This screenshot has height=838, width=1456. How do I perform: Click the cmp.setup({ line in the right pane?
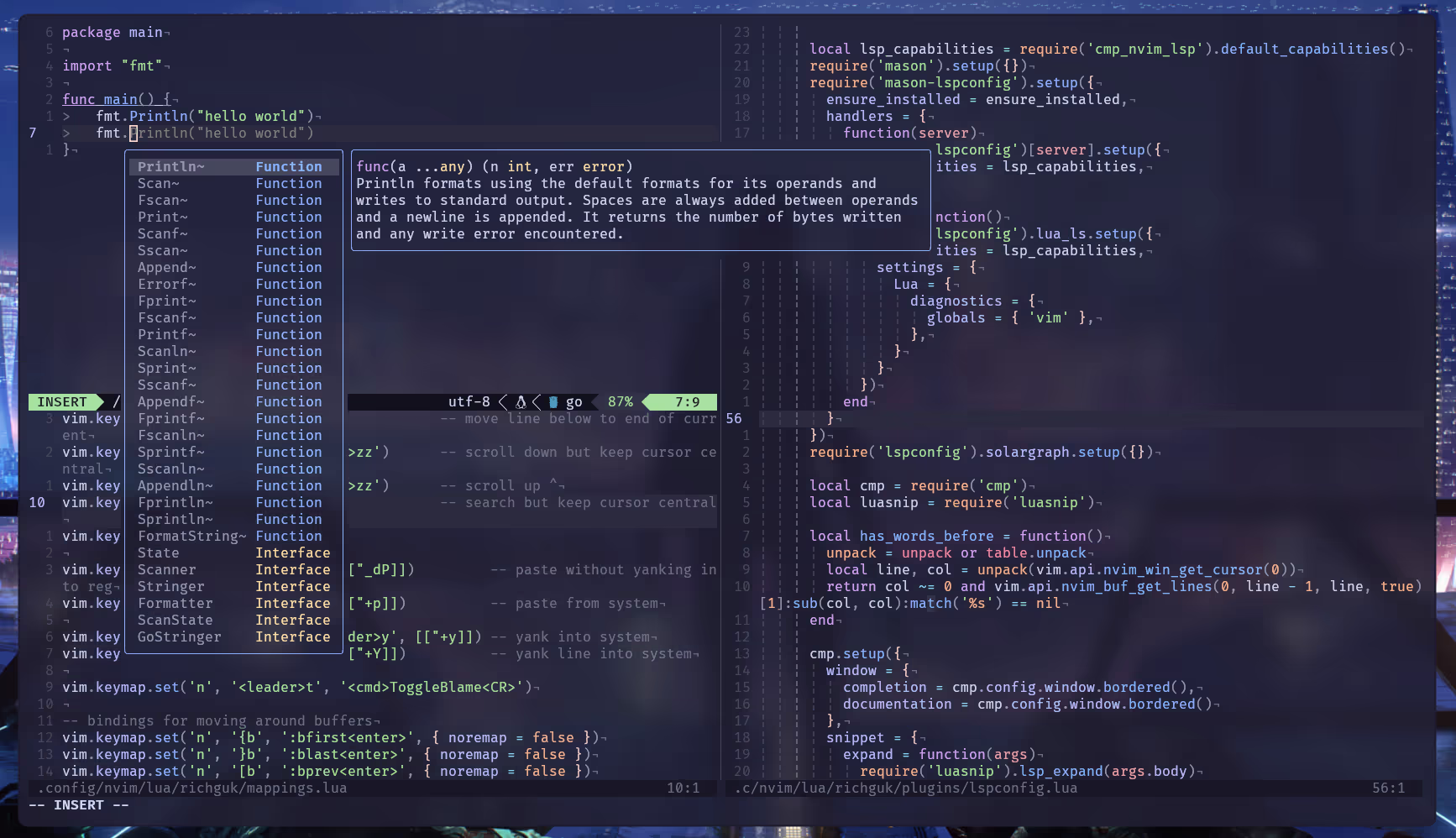tap(855, 654)
